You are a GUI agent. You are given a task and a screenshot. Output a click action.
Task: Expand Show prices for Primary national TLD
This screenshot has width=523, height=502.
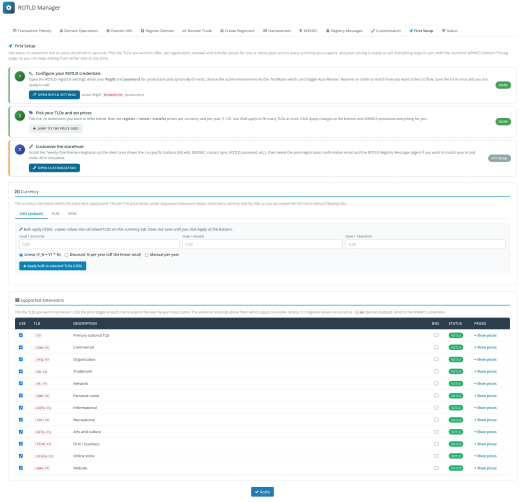click(485, 336)
